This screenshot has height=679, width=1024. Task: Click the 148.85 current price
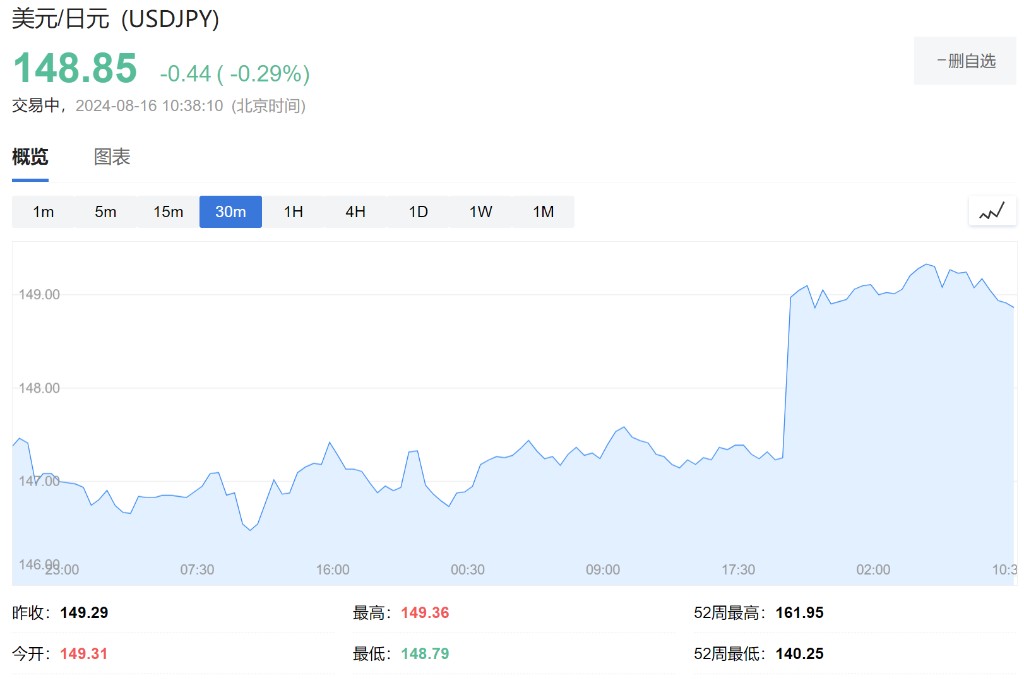coord(75,69)
